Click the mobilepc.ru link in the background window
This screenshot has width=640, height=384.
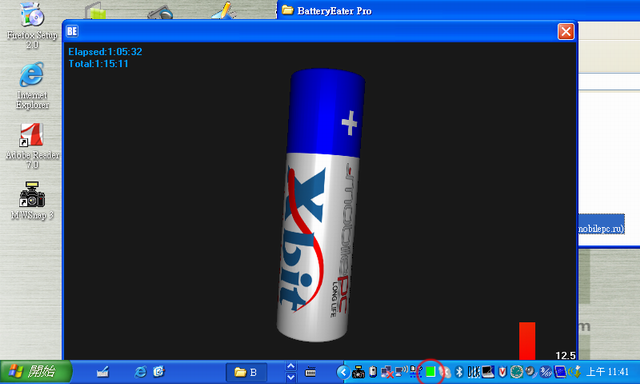coord(601,229)
